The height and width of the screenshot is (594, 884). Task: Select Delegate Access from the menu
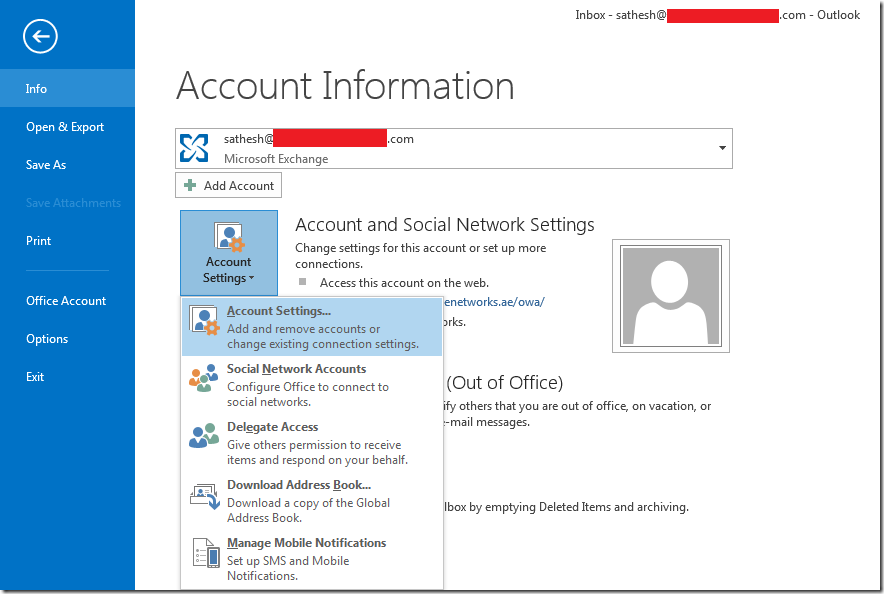click(312, 443)
